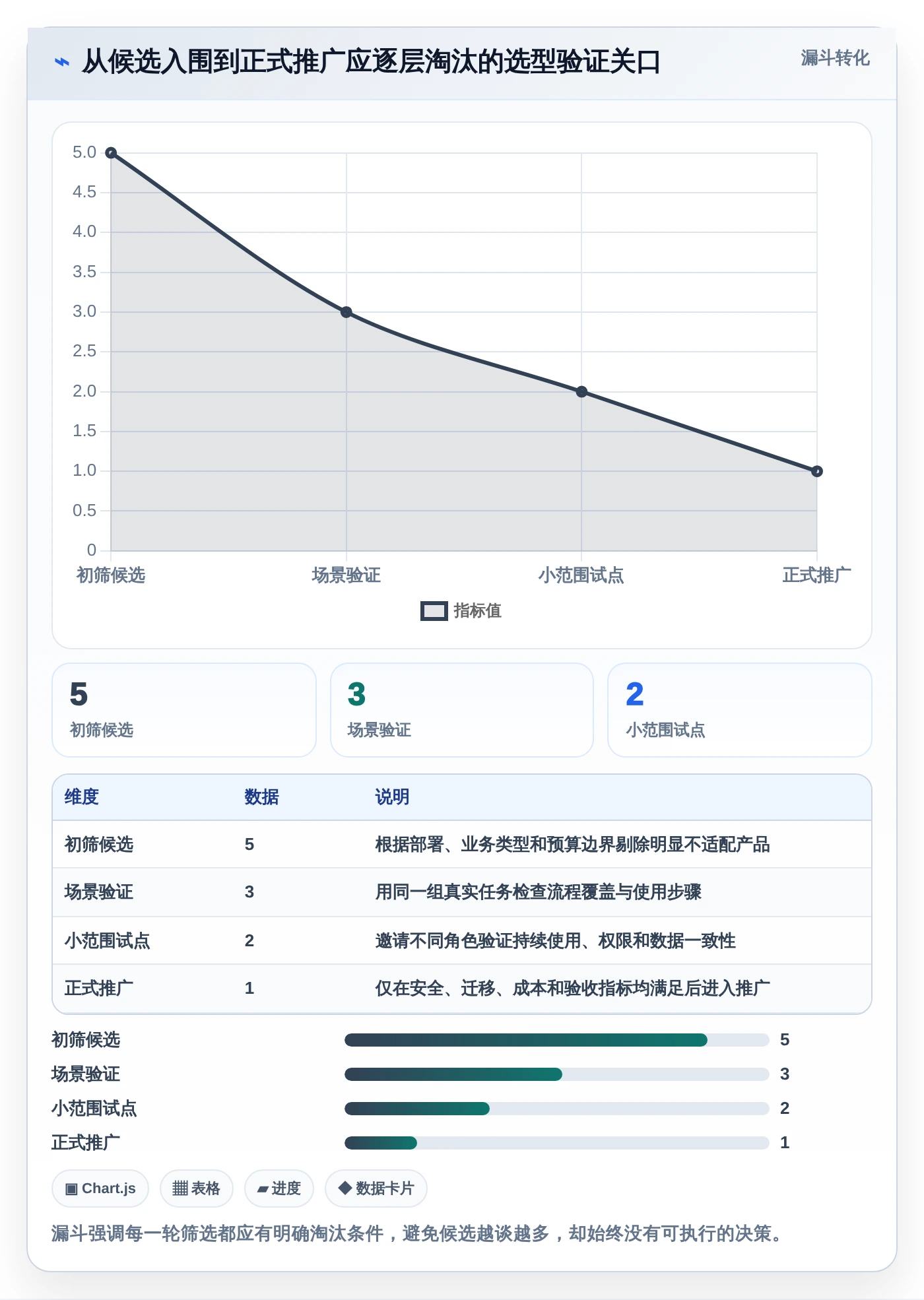Select the 小范围试点 table row cell
Screen dimensions: 924x1300
(108, 941)
